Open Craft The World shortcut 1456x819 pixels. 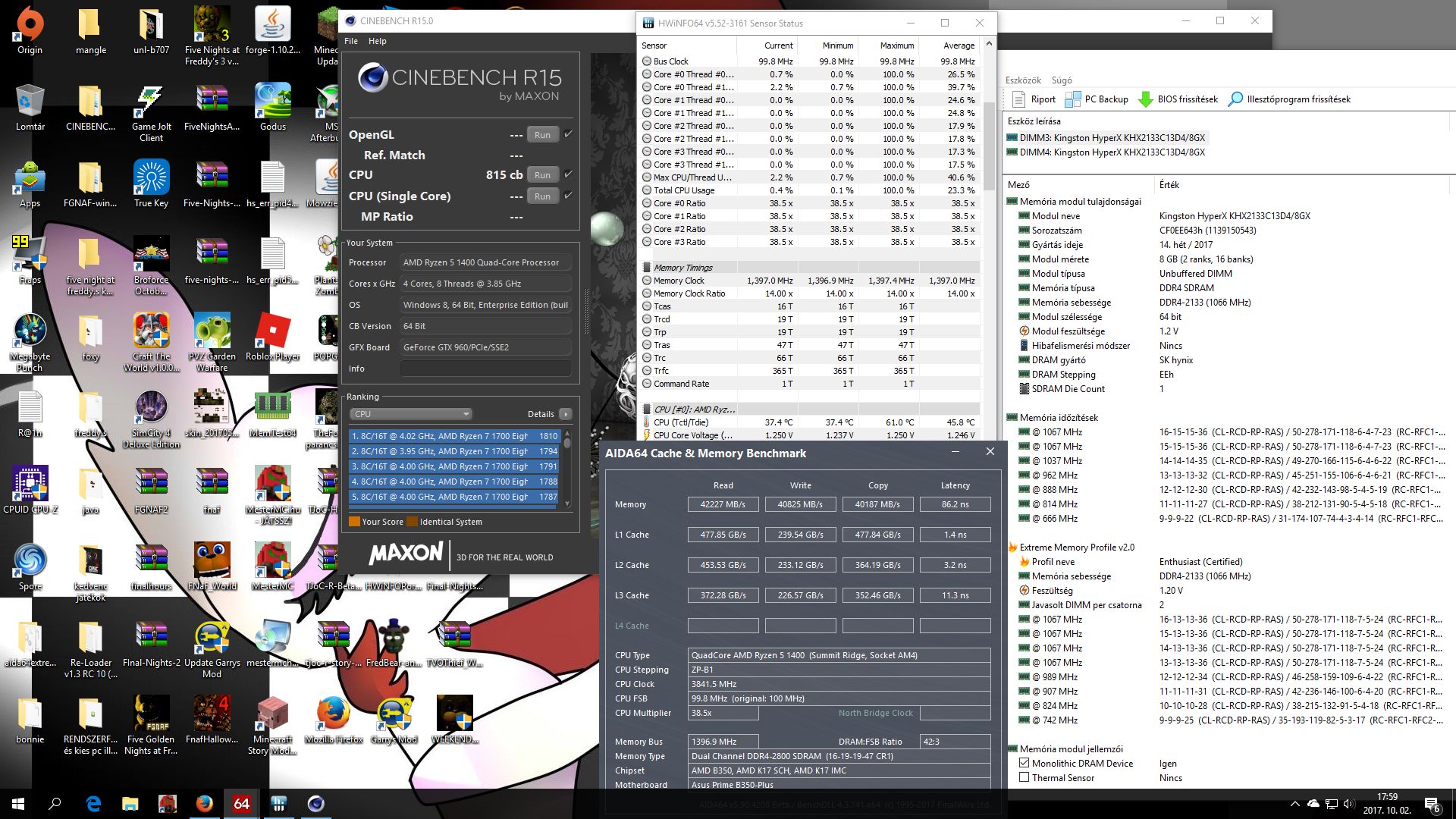(151, 342)
